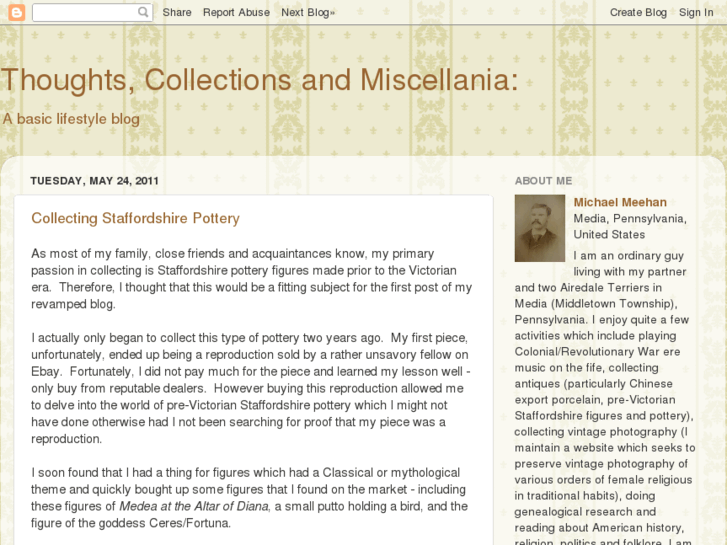
Task: Click the About Me text I am an ordinary guy
Action: (x=628, y=256)
